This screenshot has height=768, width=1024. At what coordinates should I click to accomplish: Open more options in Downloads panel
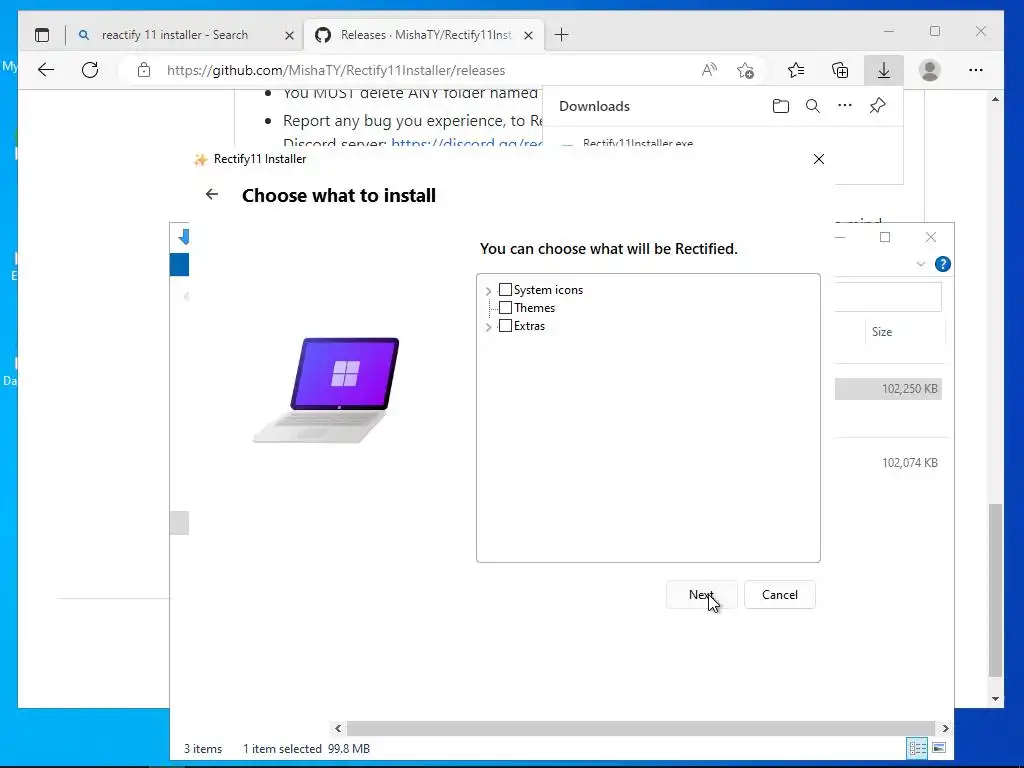click(x=844, y=105)
